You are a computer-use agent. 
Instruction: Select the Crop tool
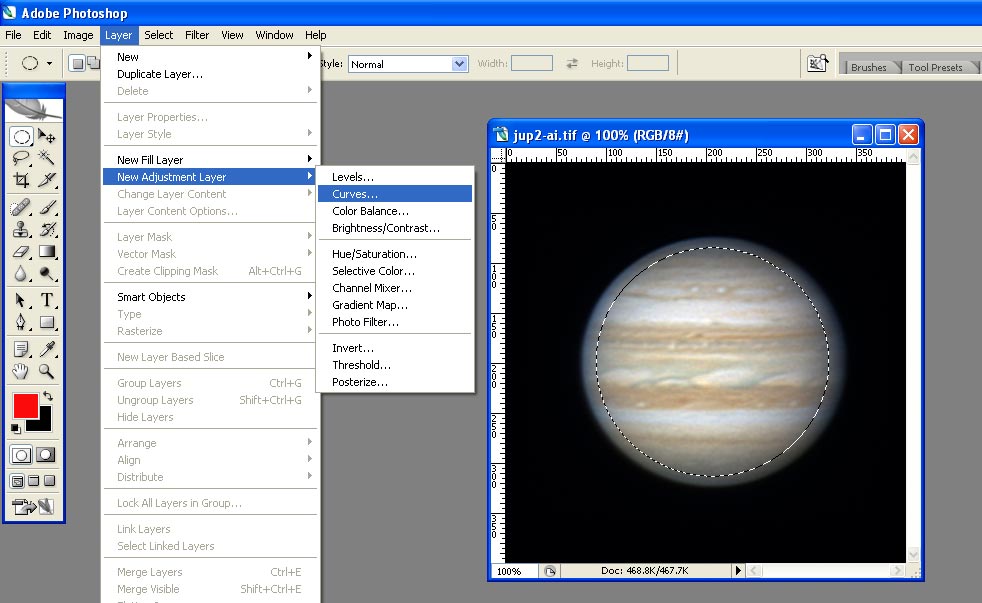21,180
